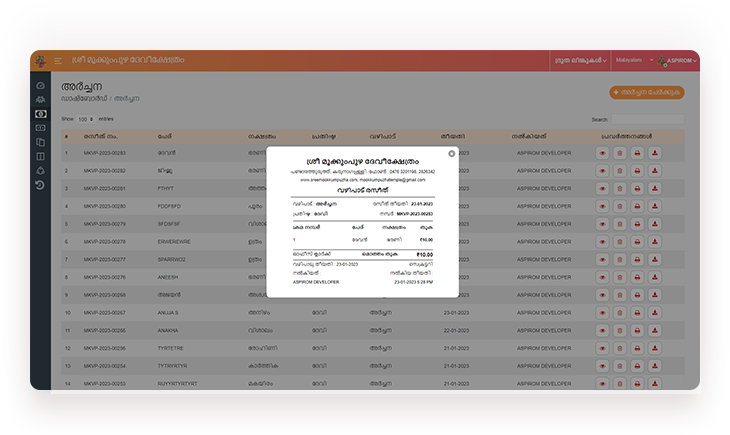Click into the Search input field
730x435 pixels.
click(648, 120)
